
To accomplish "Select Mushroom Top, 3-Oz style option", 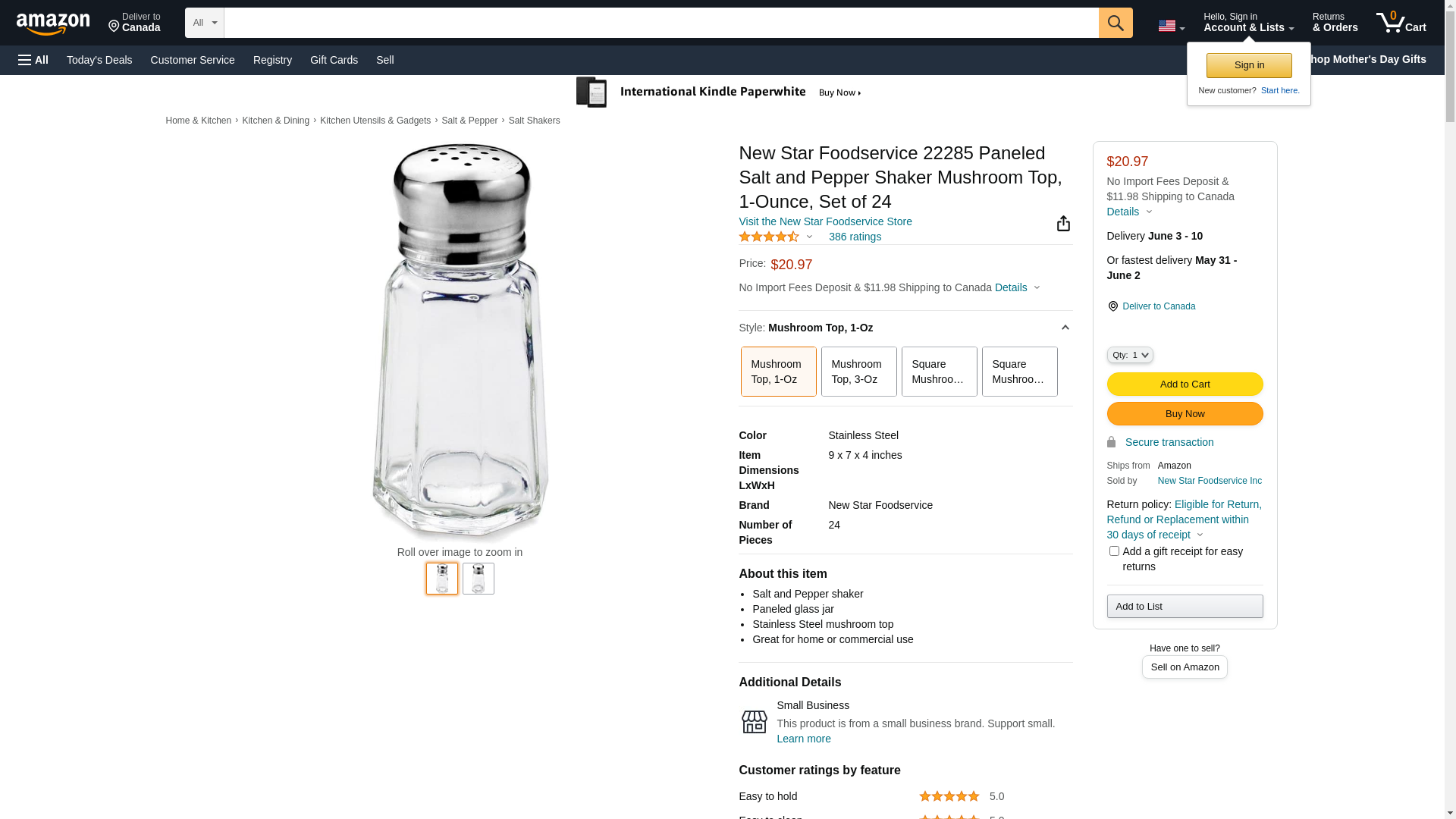I will pos(858,372).
